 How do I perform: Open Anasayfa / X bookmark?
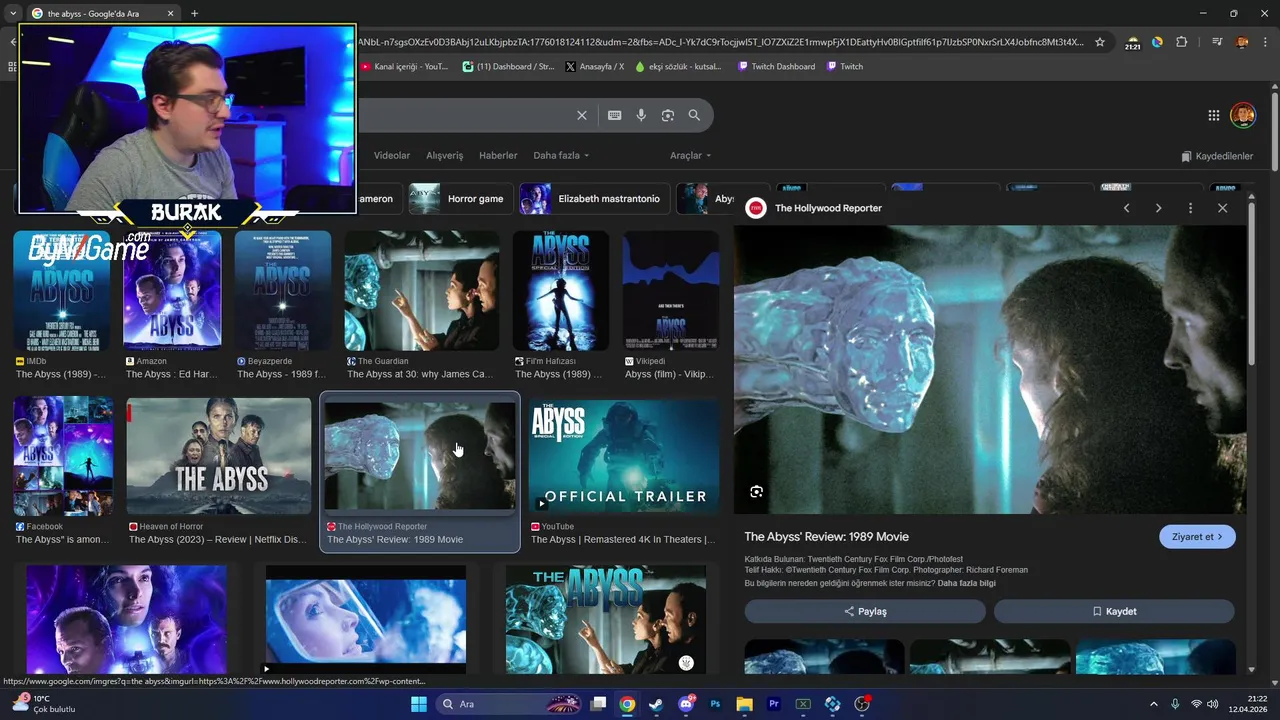[595, 67]
